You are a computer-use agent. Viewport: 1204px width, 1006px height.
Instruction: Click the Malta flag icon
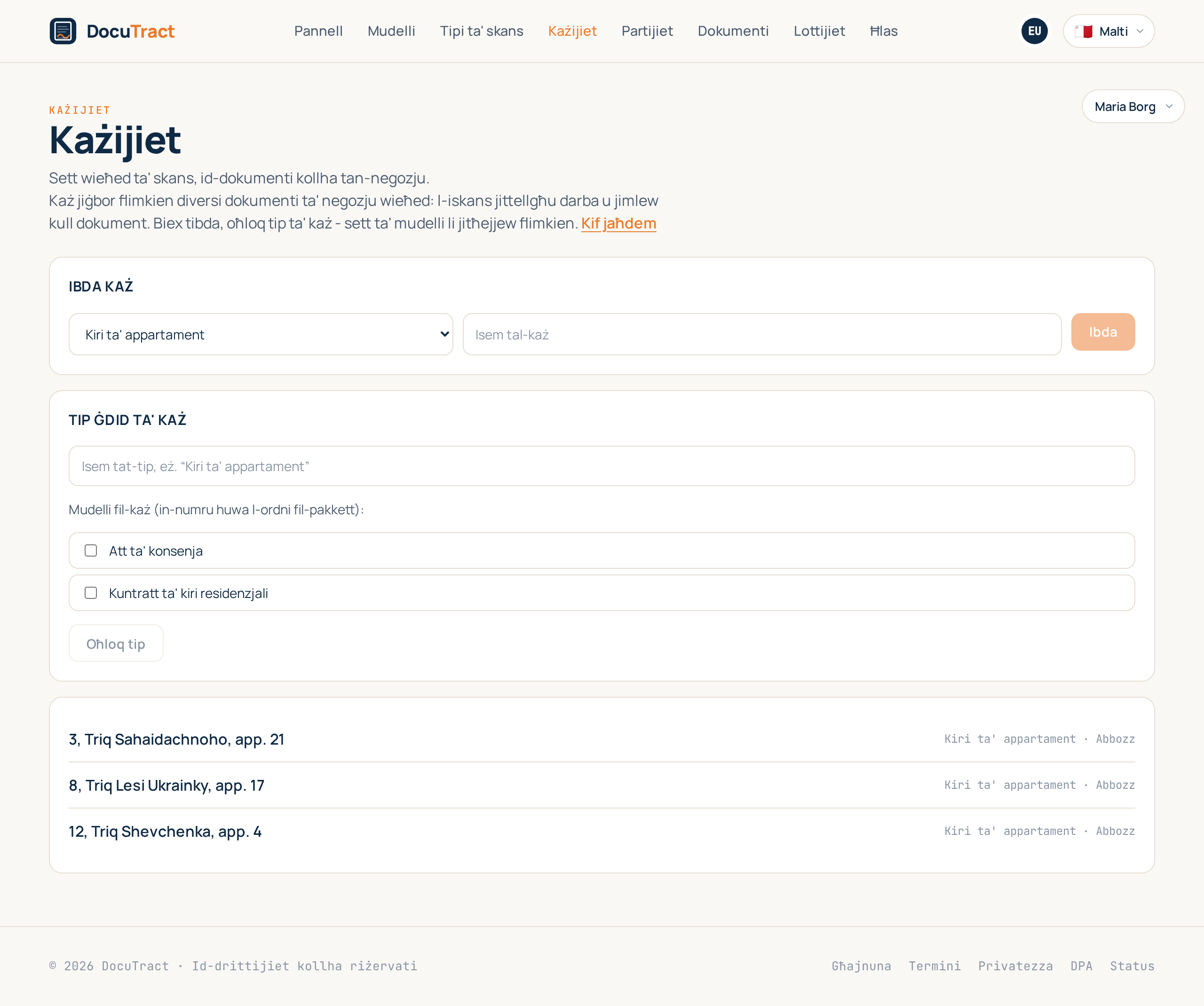(x=1083, y=31)
